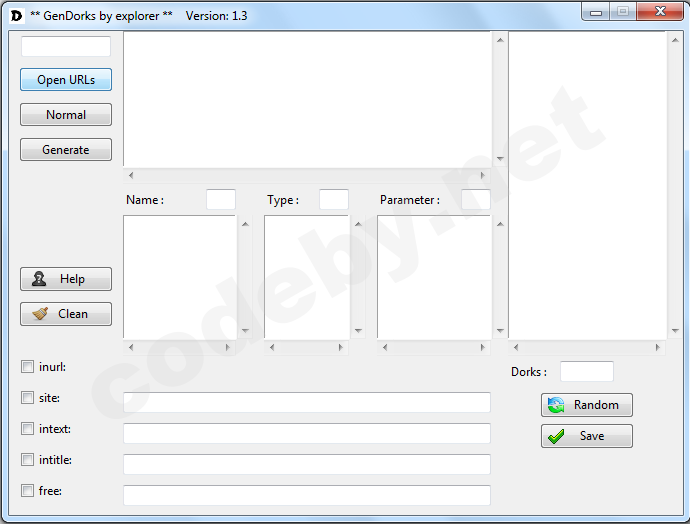Click up arrow of Dorks output scrollbar
Viewport: 690px width, 524px height.
(x=675, y=40)
